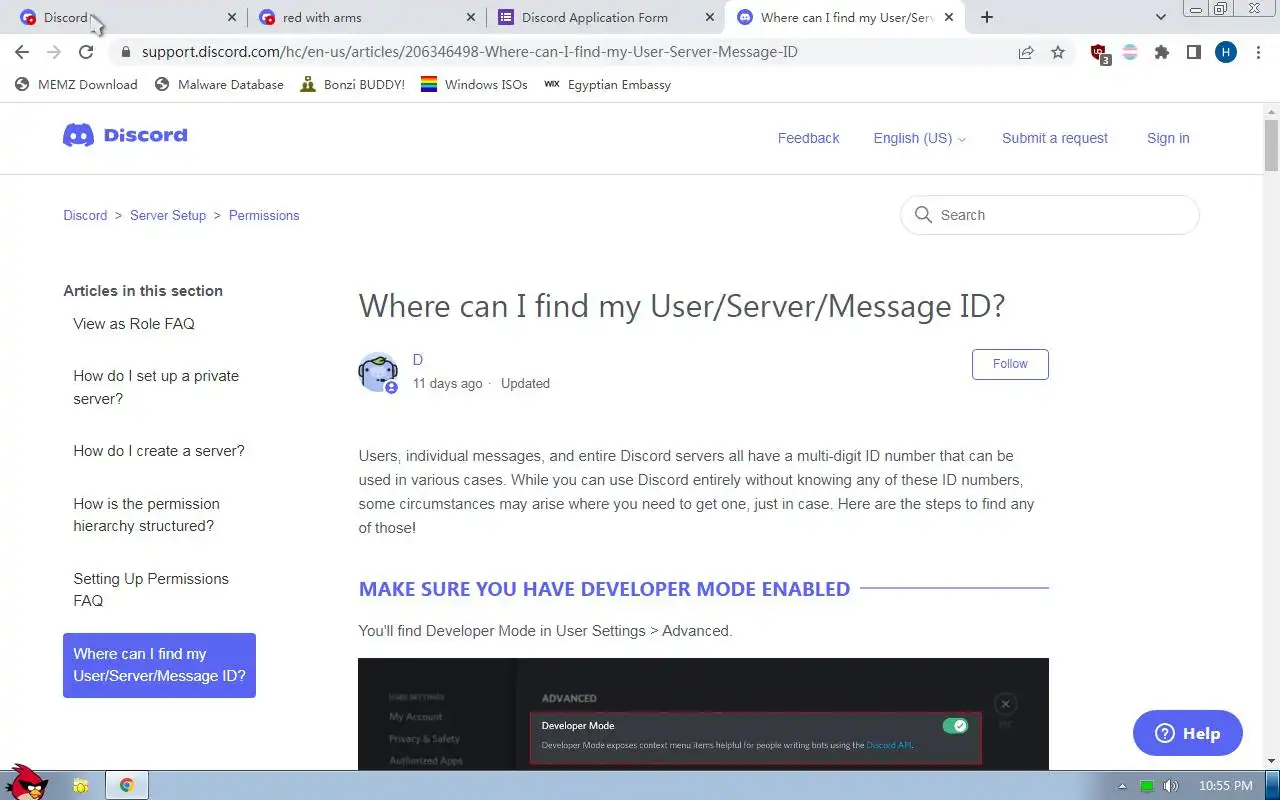Open Bonzi BUDDY! bookmark
This screenshot has height=800, width=1280.
point(352,85)
